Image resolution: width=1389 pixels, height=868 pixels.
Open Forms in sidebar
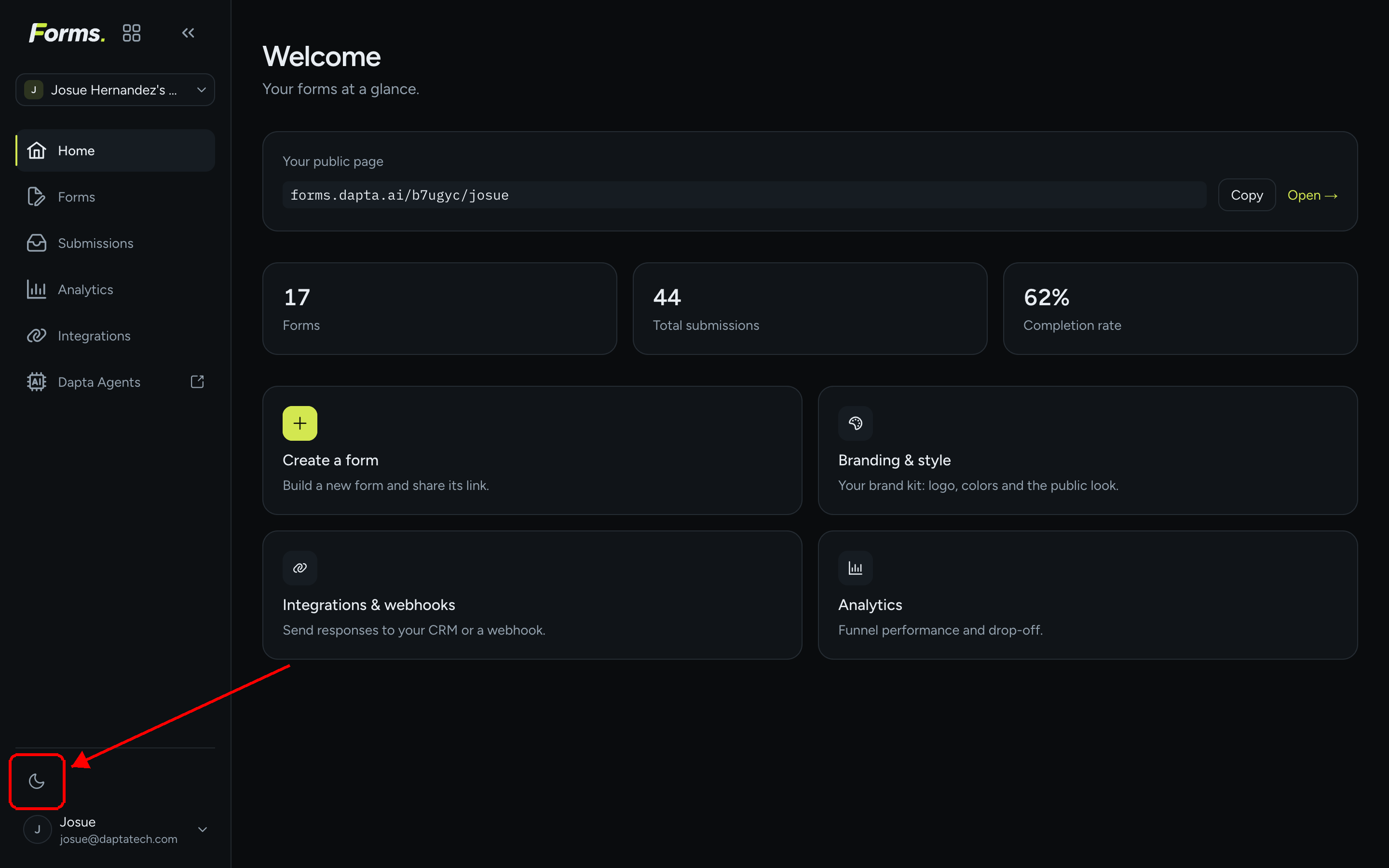point(115,197)
